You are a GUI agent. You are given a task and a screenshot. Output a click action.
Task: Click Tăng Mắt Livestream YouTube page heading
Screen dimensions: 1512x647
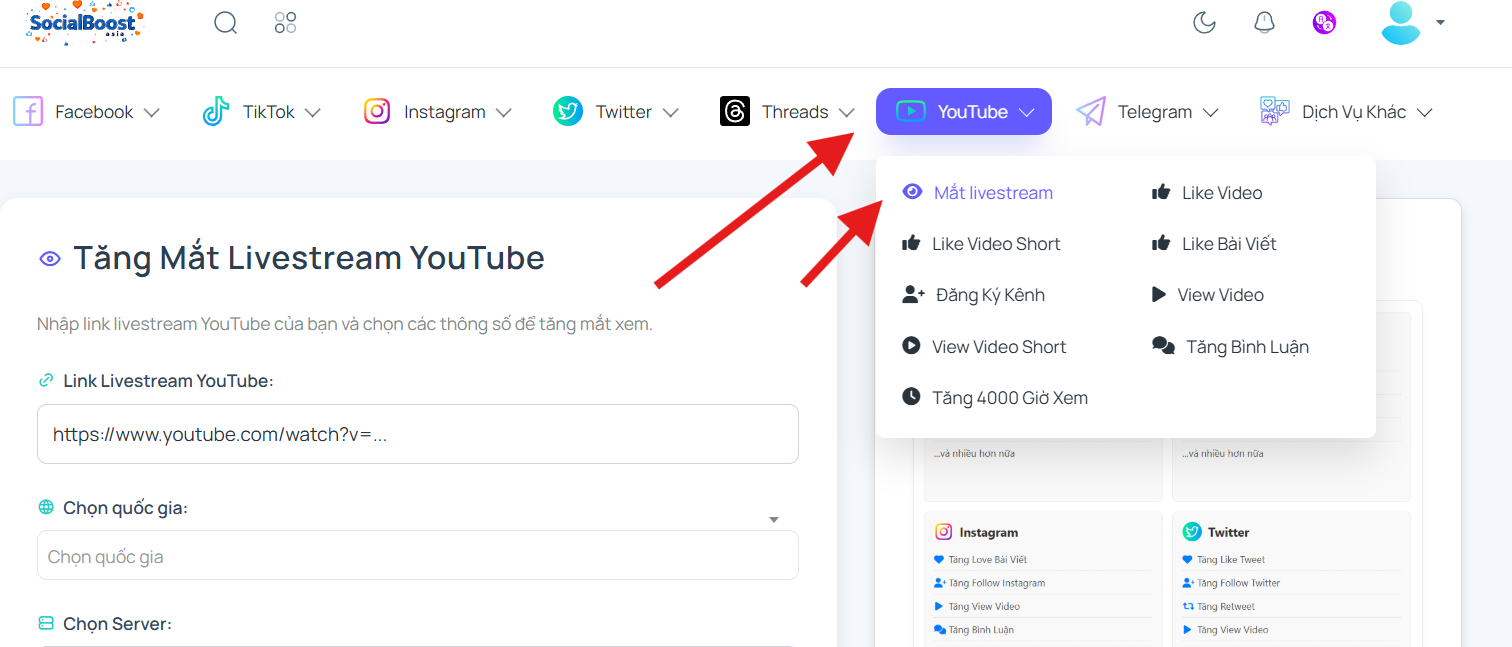click(x=309, y=258)
